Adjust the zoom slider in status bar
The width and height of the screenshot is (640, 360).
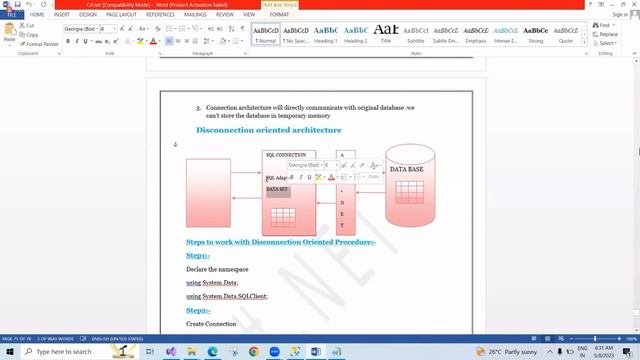pos(595,339)
